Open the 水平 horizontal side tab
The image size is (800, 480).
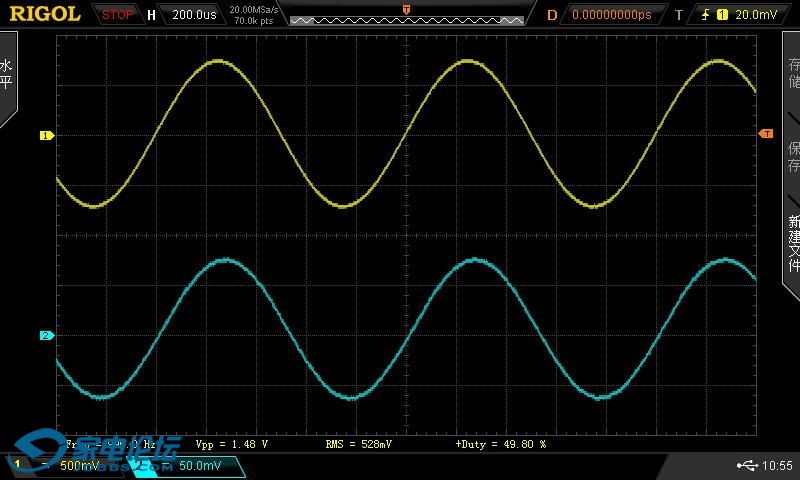click(x=7, y=74)
